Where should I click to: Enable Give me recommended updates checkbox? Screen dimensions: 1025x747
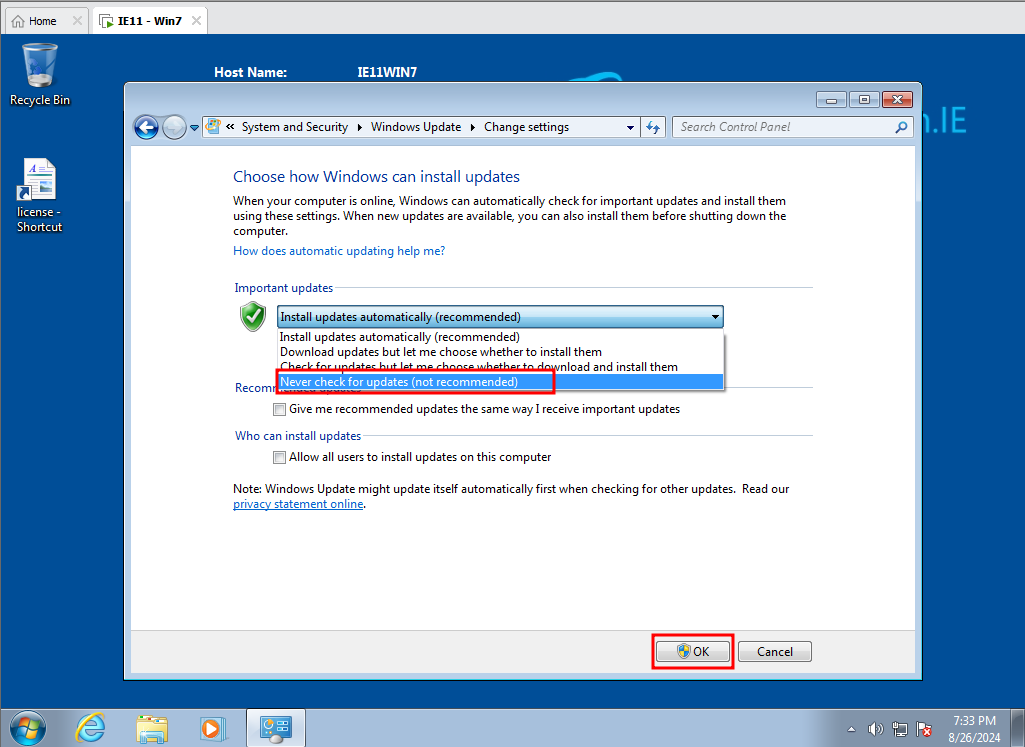tap(280, 410)
